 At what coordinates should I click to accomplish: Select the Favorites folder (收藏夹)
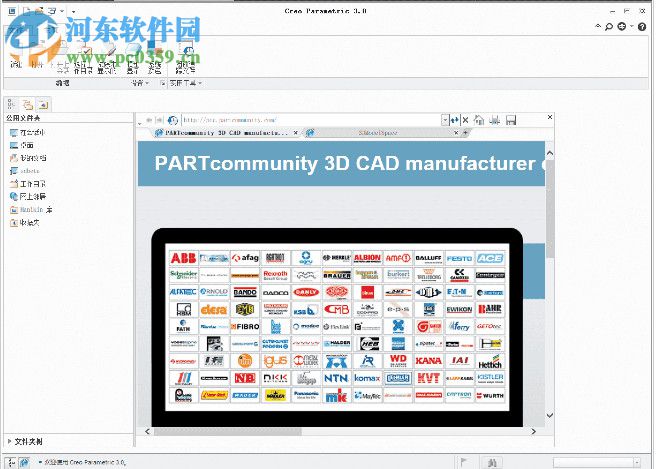tap(24, 222)
